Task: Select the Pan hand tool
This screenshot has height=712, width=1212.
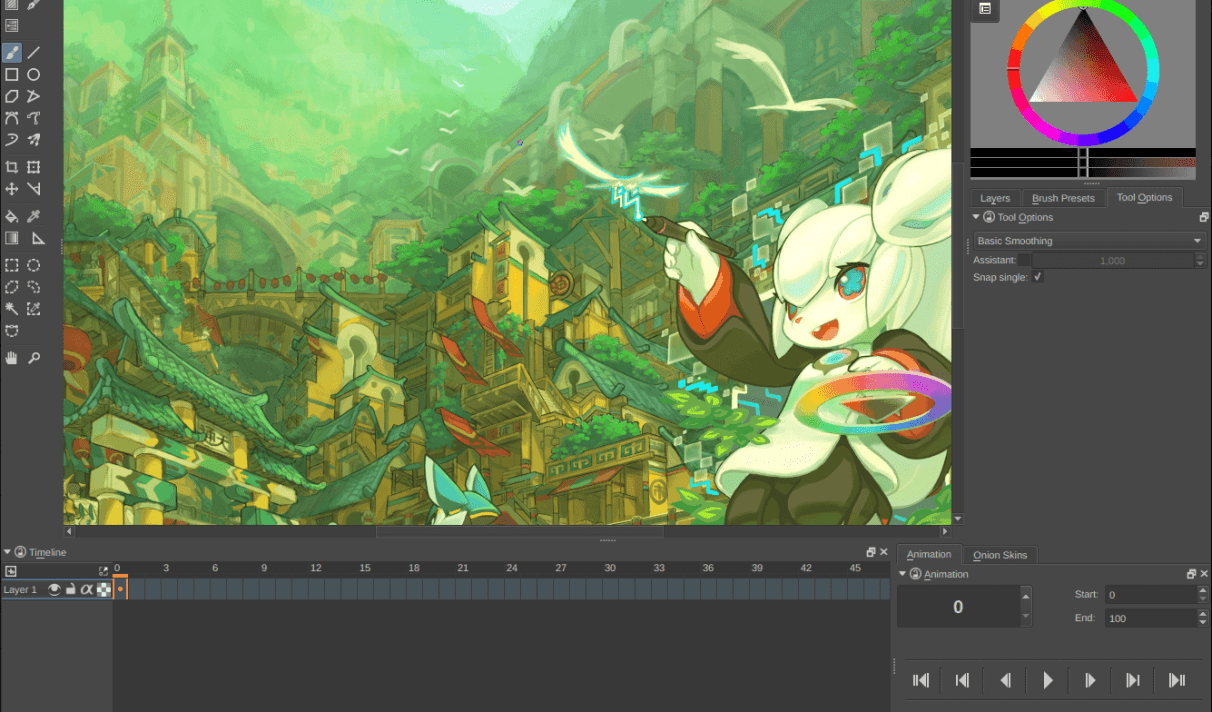Action: (x=12, y=358)
